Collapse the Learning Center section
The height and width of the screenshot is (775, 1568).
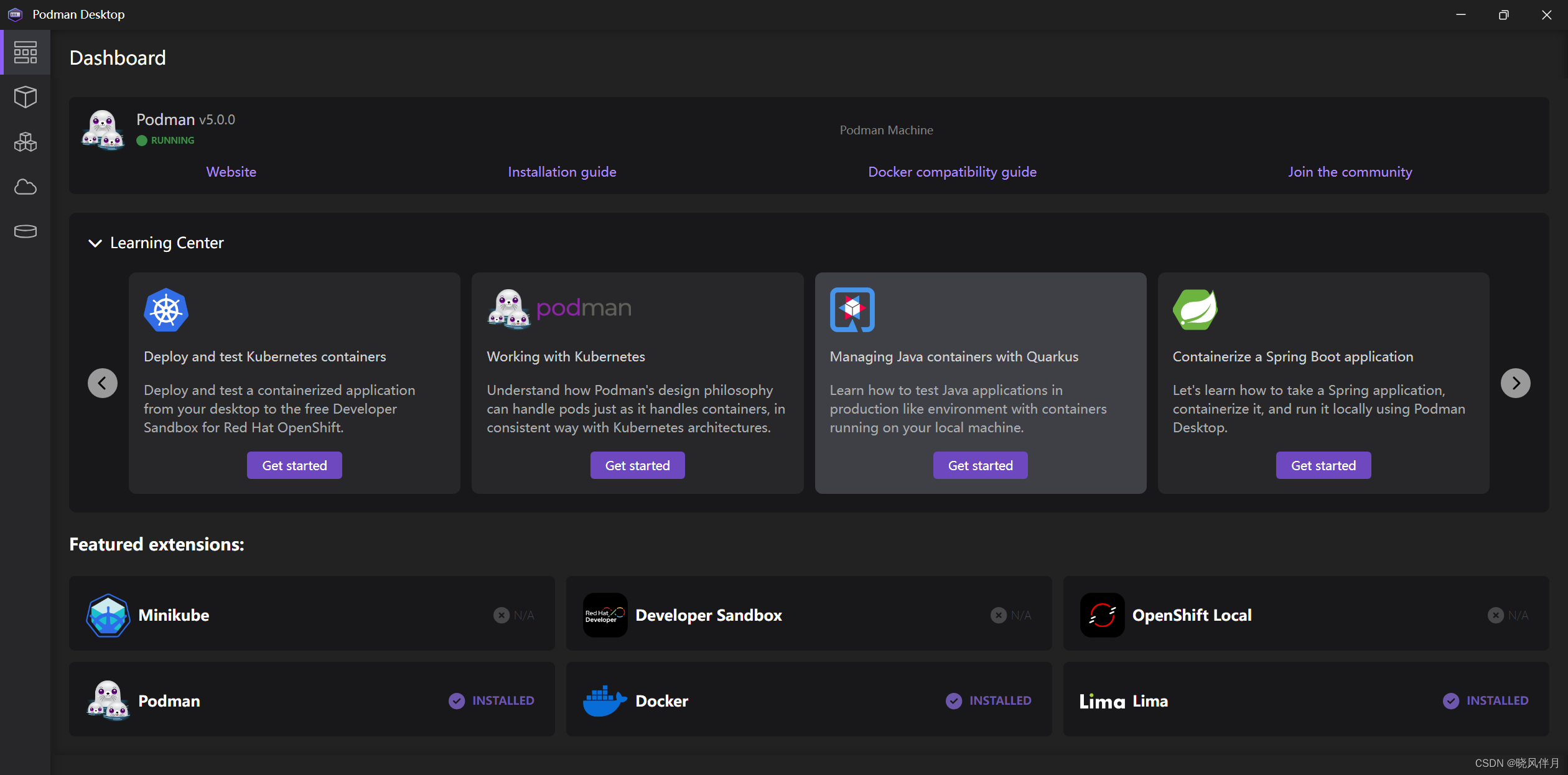pos(95,243)
